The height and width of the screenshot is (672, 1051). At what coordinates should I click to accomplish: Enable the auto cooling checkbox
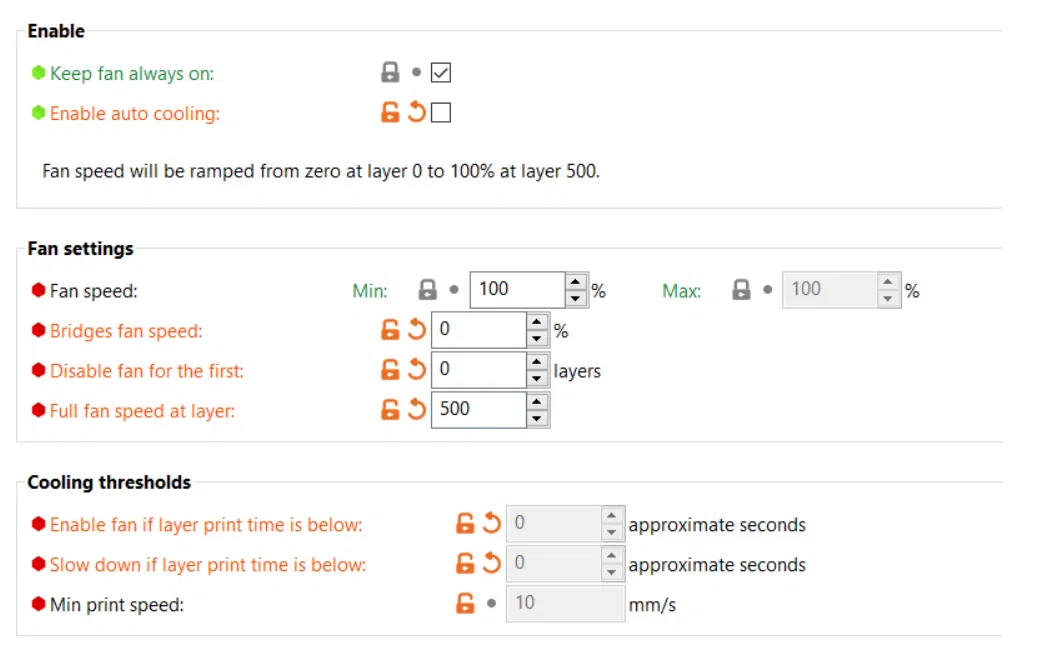(441, 113)
